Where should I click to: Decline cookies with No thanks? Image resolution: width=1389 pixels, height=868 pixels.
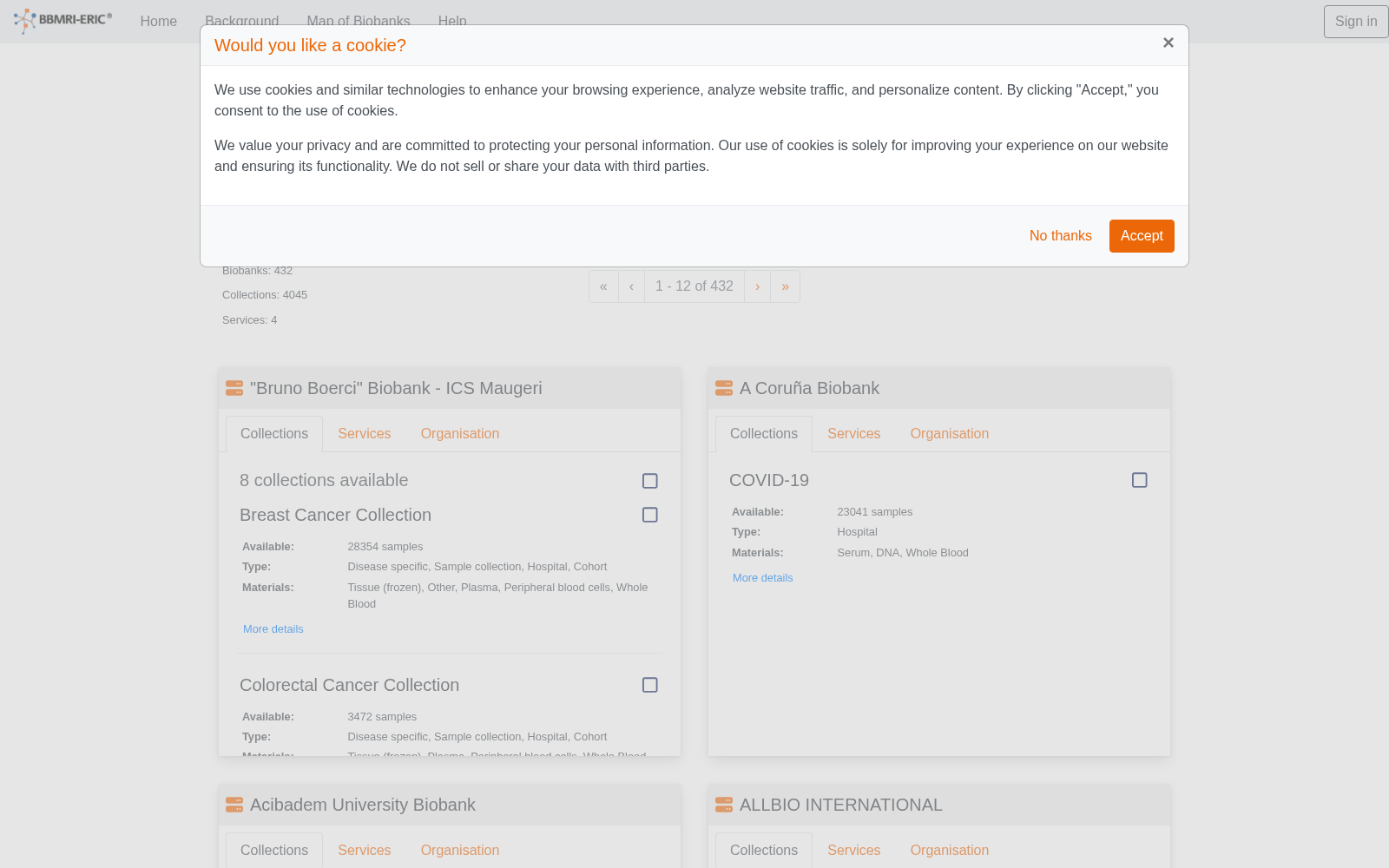(1061, 236)
